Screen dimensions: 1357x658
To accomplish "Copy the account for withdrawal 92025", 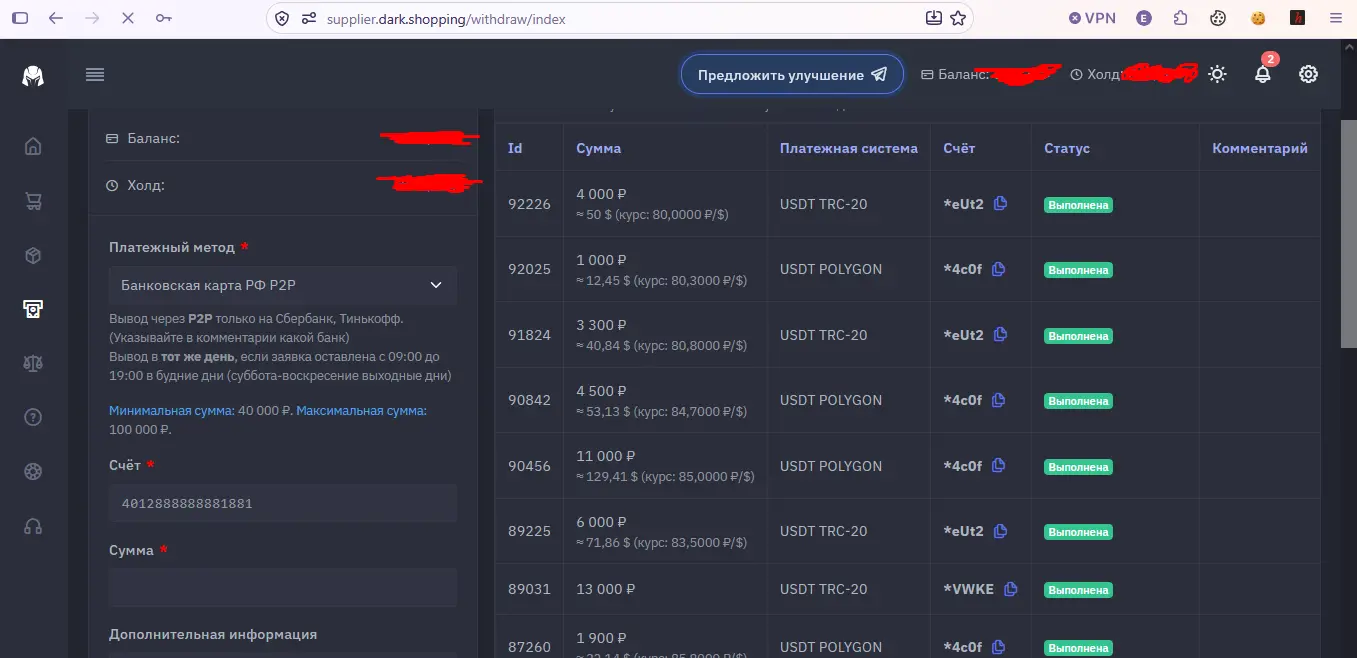I will 997,268.
